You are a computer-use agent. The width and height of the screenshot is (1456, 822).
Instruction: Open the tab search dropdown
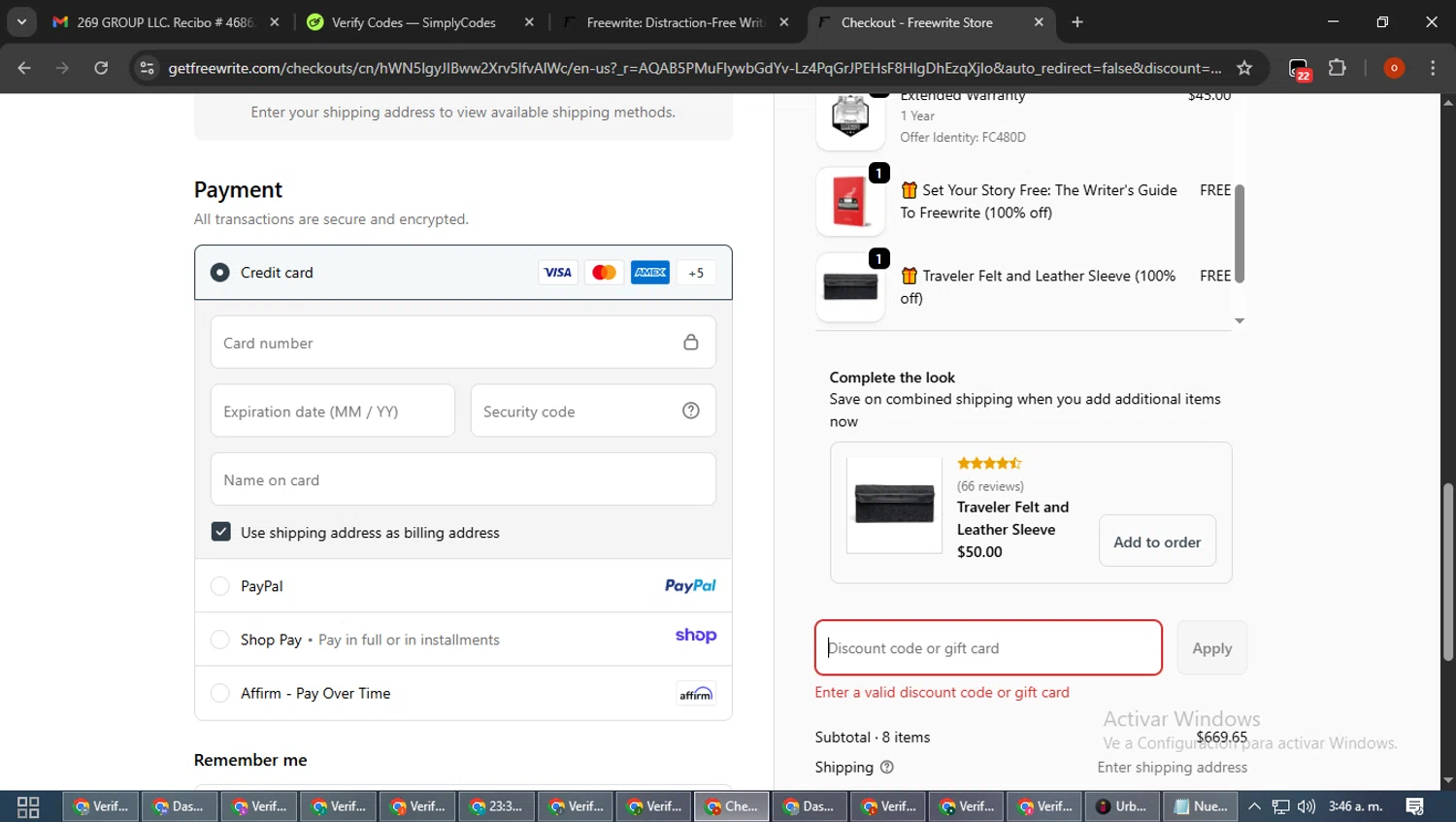(x=21, y=22)
